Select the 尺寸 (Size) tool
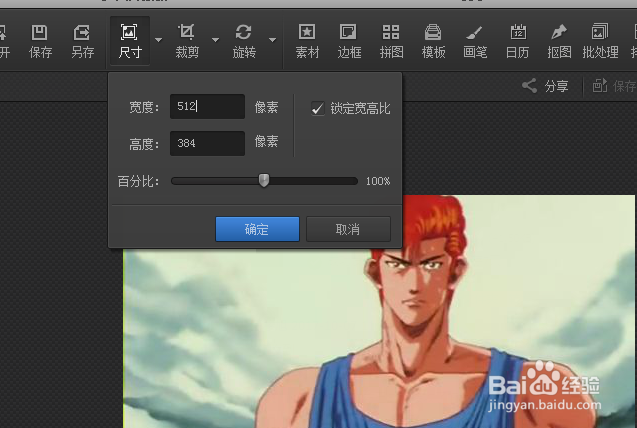The height and width of the screenshot is (428, 637). [130, 41]
